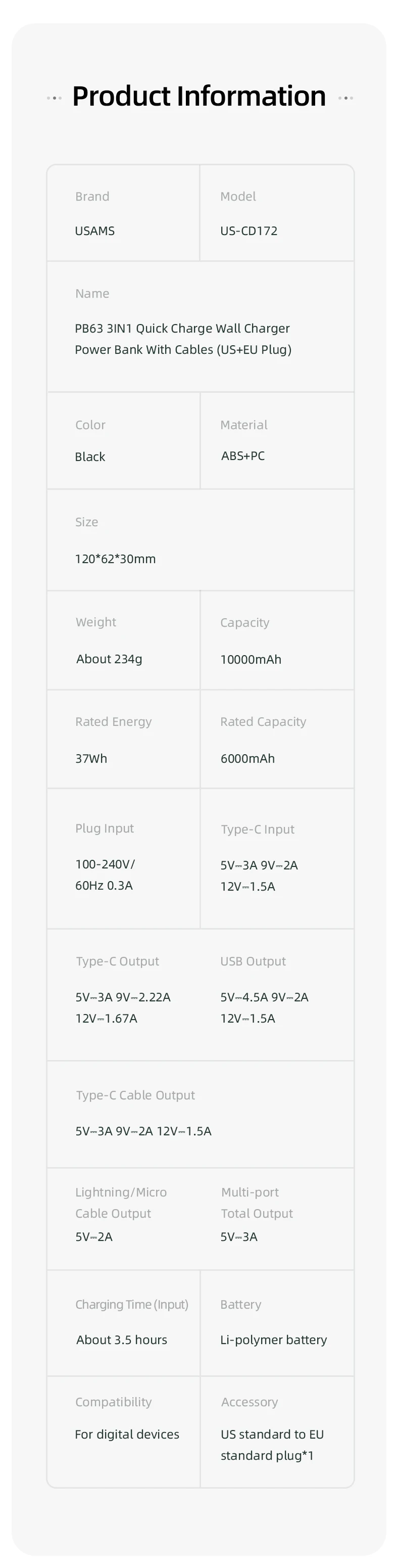This screenshot has height=1568, width=399.
Task: Click the Li-polymer battery value
Action: (x=274, y=1340)
